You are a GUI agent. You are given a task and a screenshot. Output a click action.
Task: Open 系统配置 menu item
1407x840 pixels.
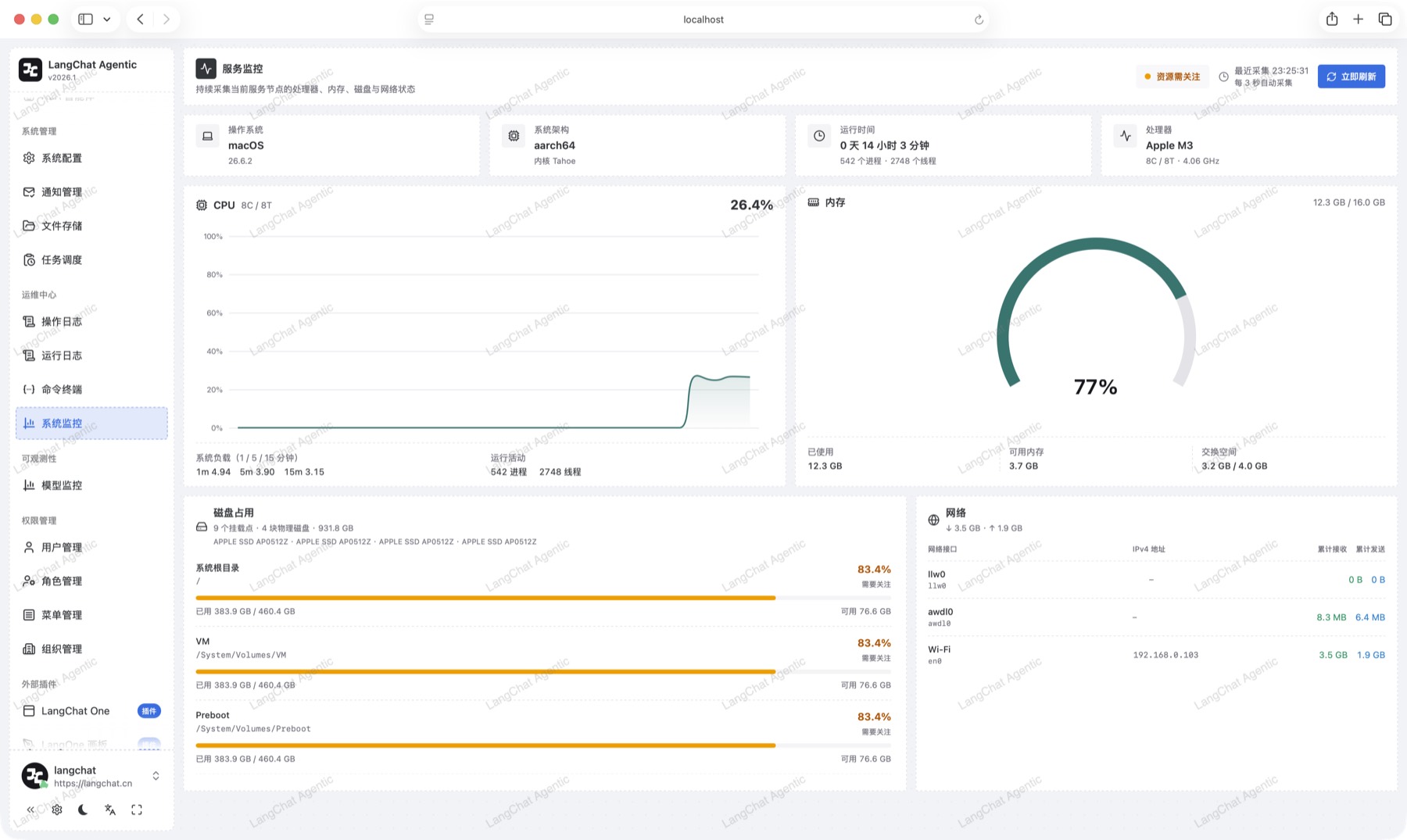(x=91, y=158)
